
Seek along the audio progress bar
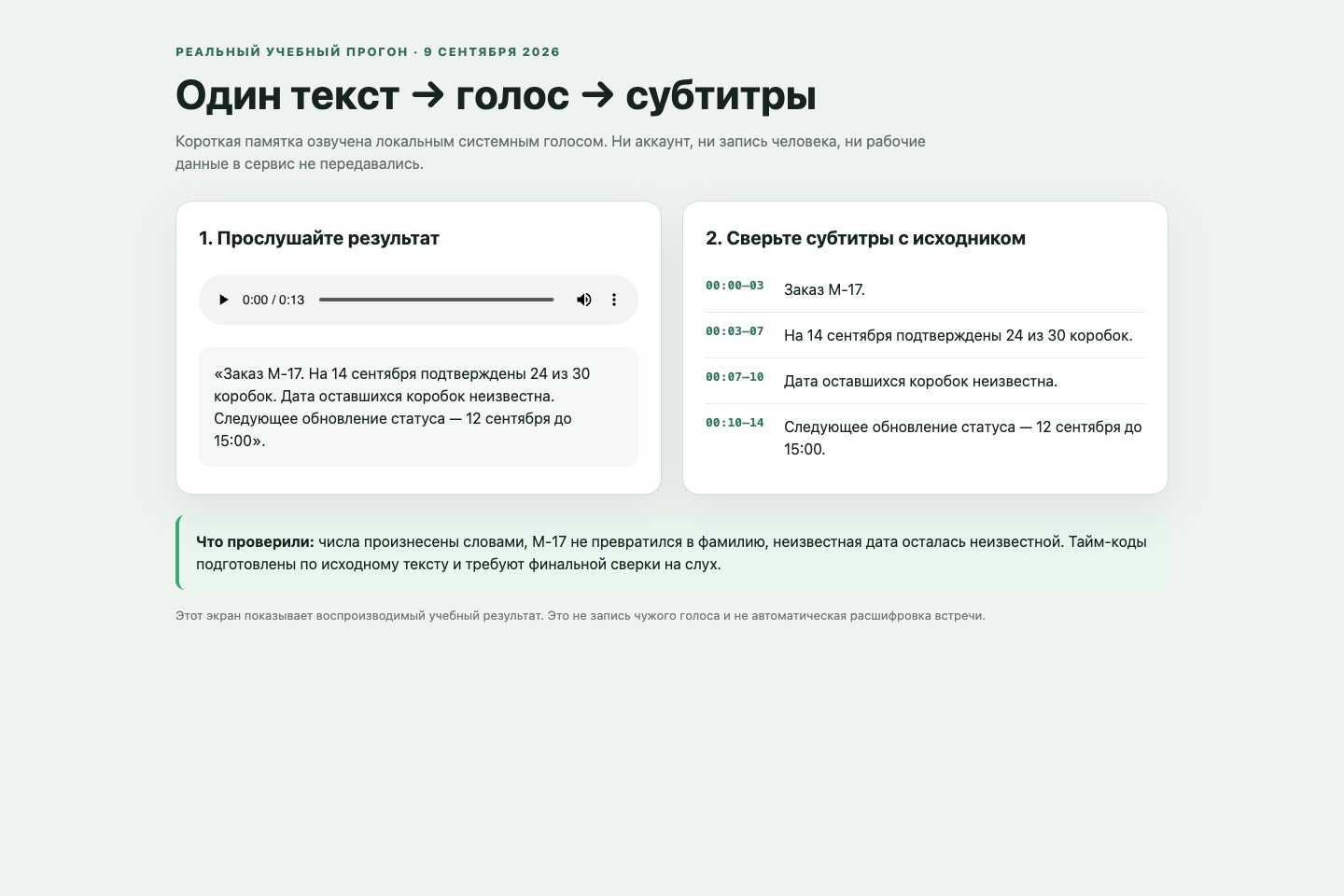click(x=436, y=300)
